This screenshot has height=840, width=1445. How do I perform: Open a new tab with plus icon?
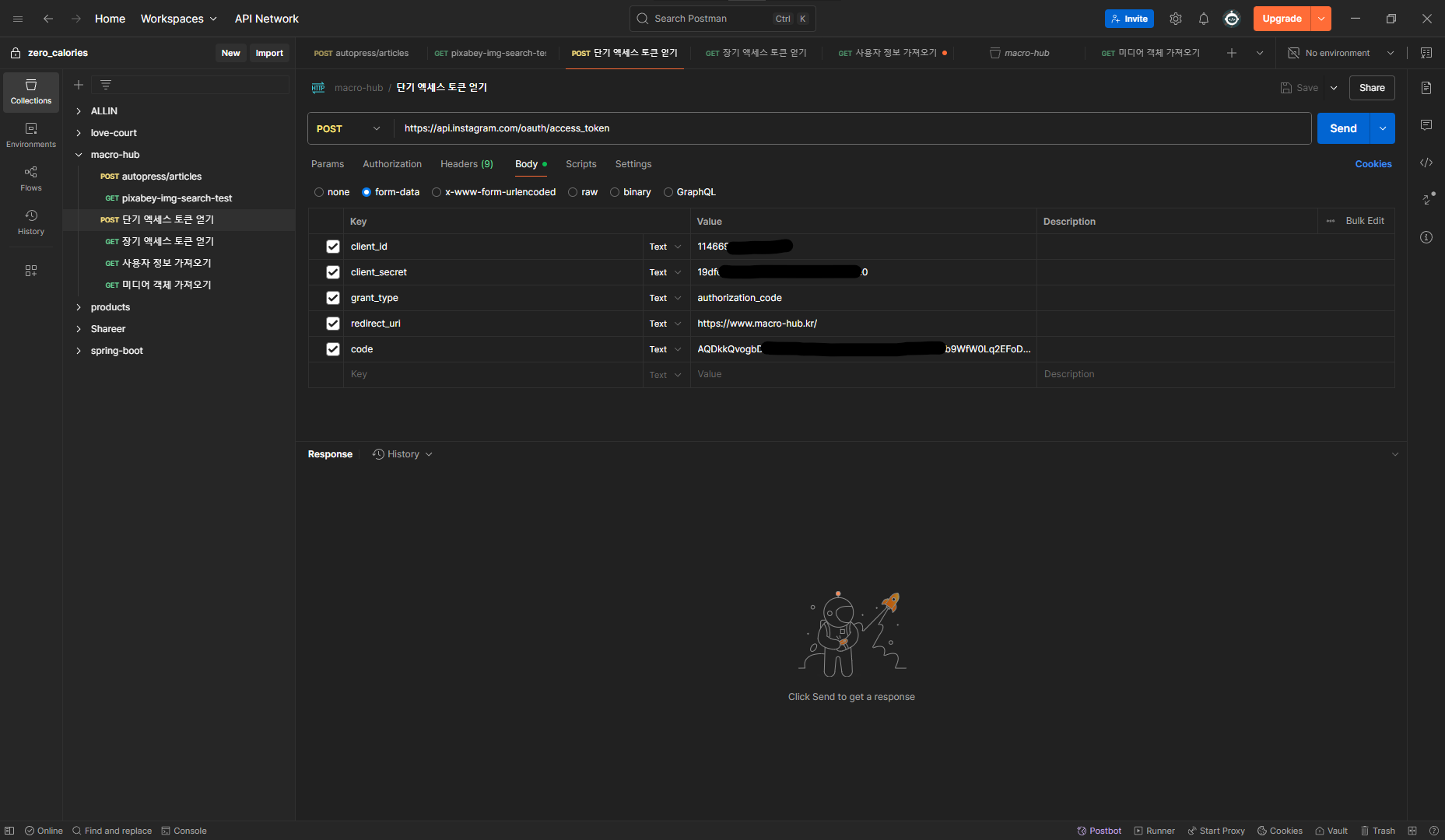[x=1232, y=53]
